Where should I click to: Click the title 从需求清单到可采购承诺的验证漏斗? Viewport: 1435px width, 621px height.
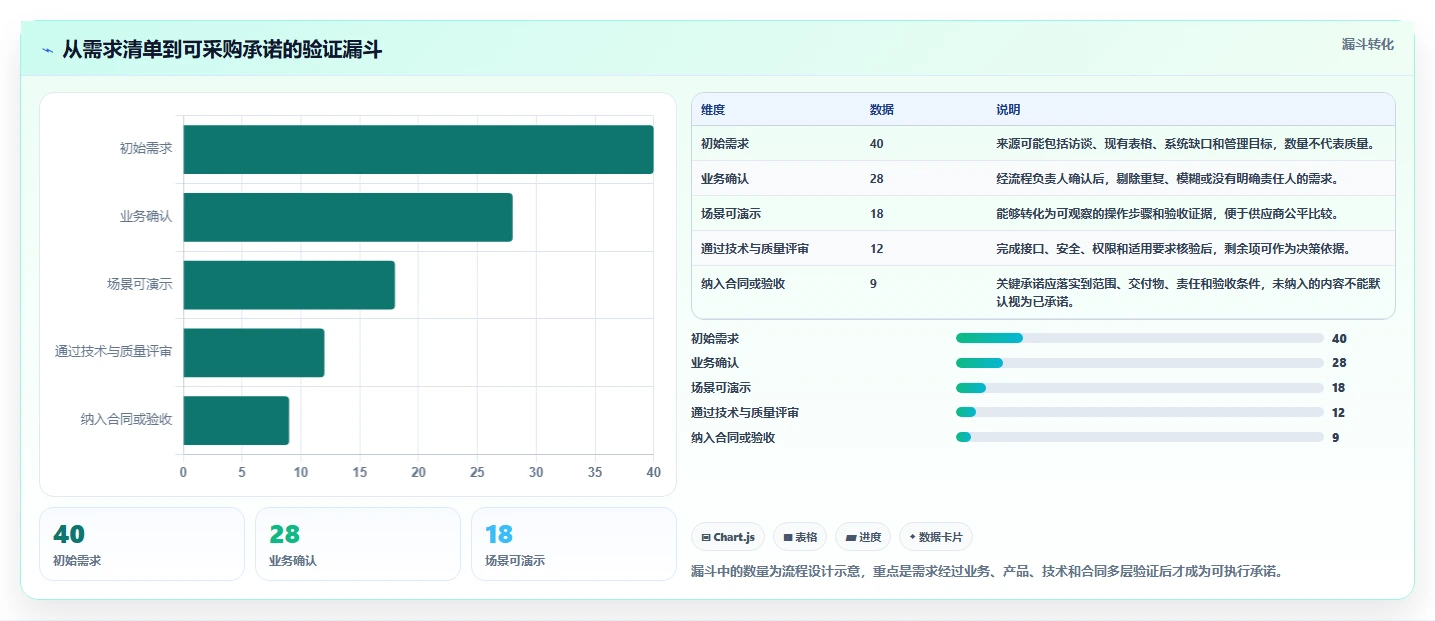(222, 50)
